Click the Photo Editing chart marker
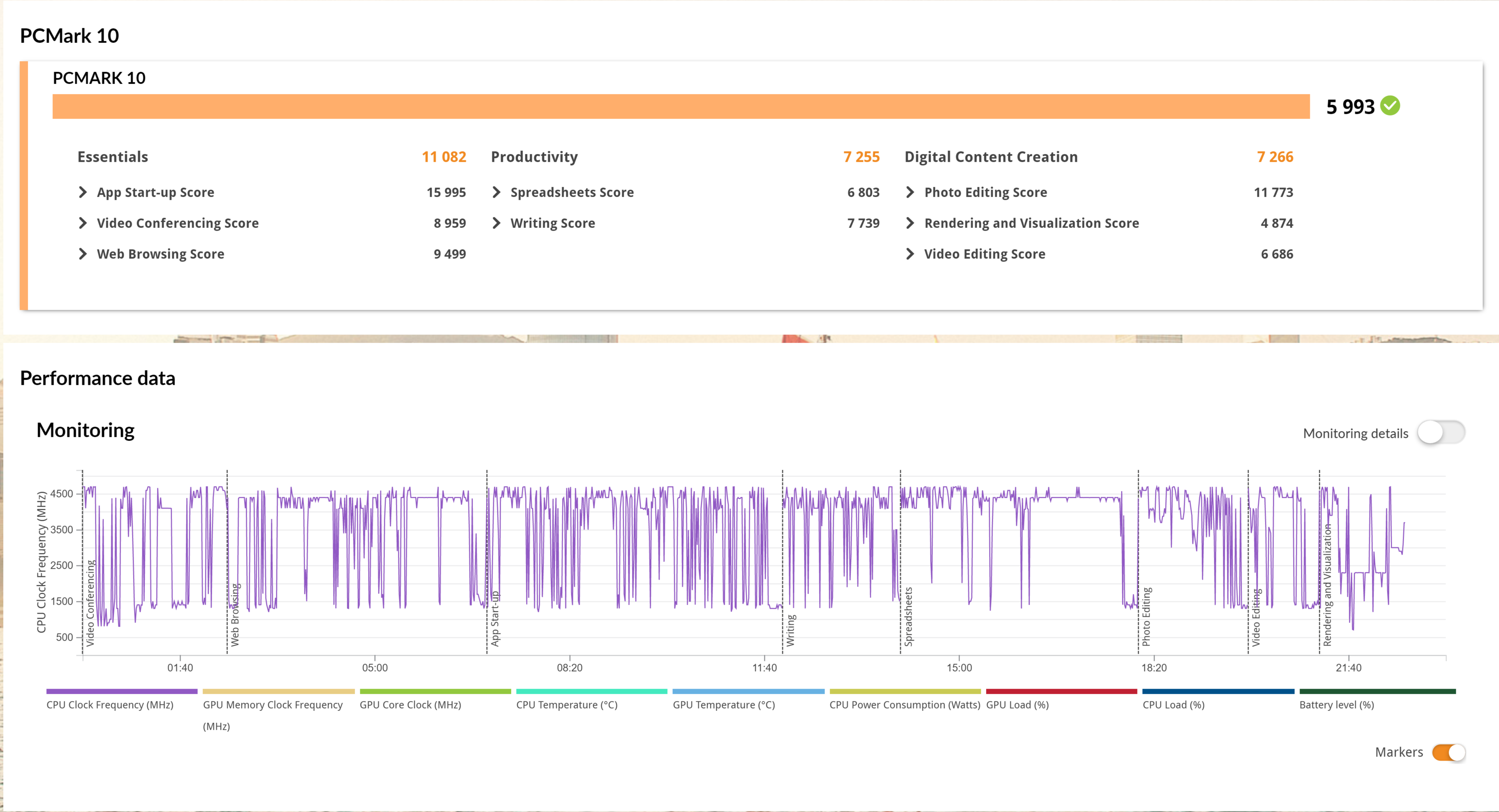 click(x=1146, y=617)
